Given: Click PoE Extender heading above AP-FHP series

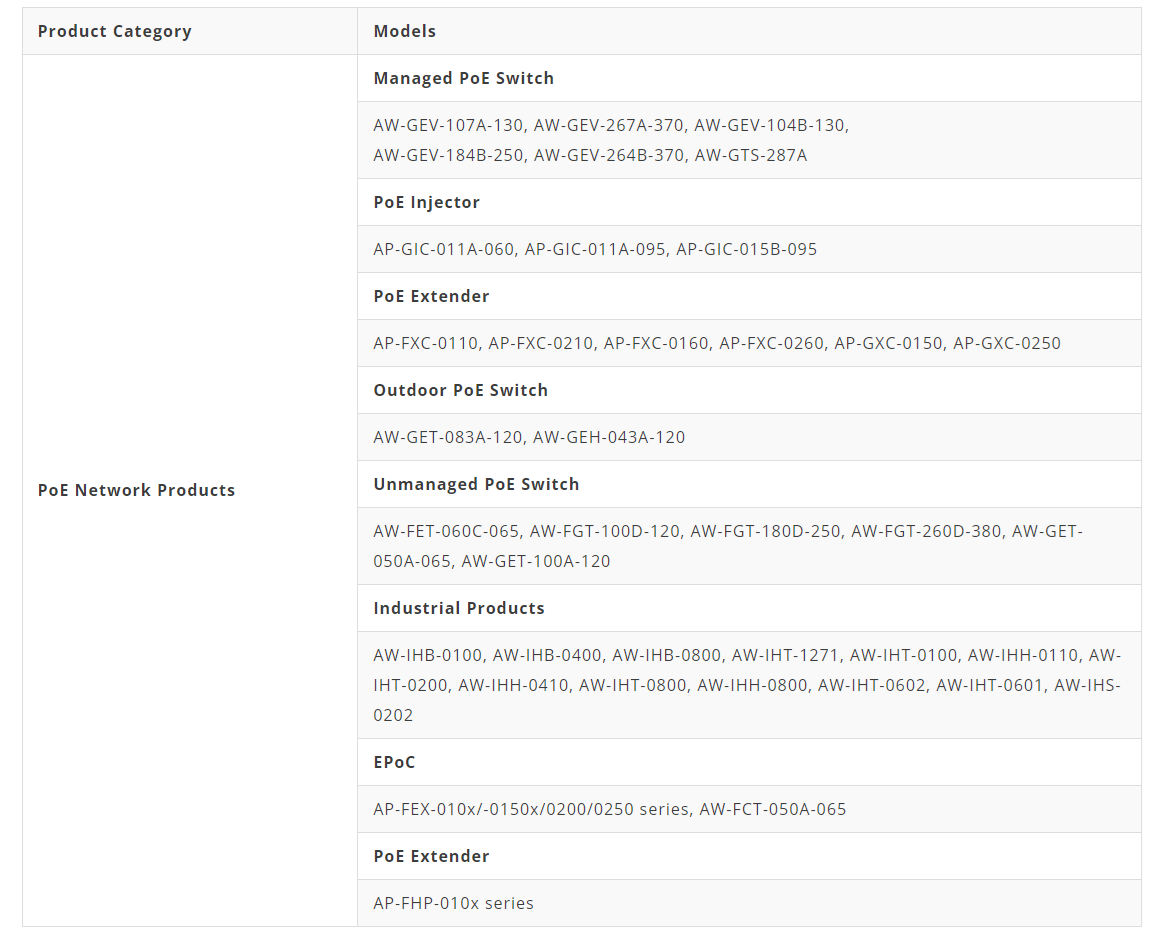Looking at the screenshot, I should click(431, 856).
